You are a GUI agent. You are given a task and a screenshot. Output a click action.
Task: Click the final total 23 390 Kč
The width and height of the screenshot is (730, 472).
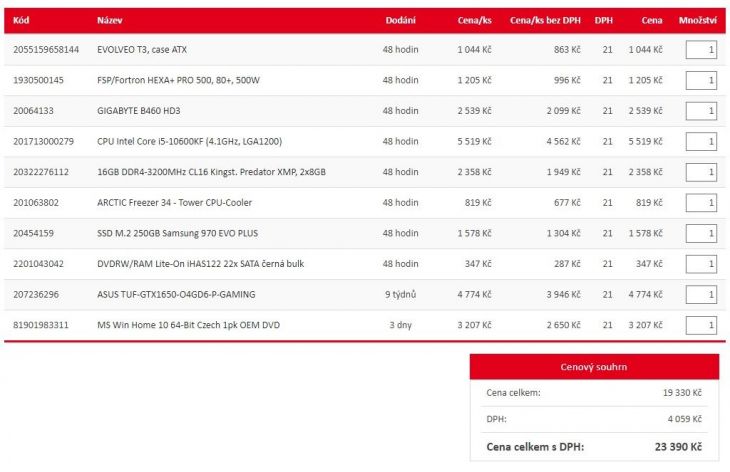coord(678,447)
